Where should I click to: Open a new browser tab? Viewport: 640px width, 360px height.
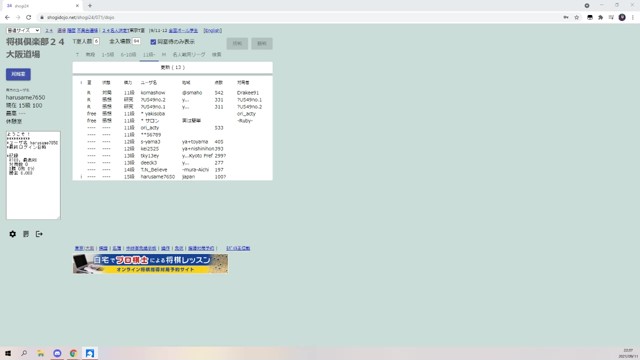(90, 6)
